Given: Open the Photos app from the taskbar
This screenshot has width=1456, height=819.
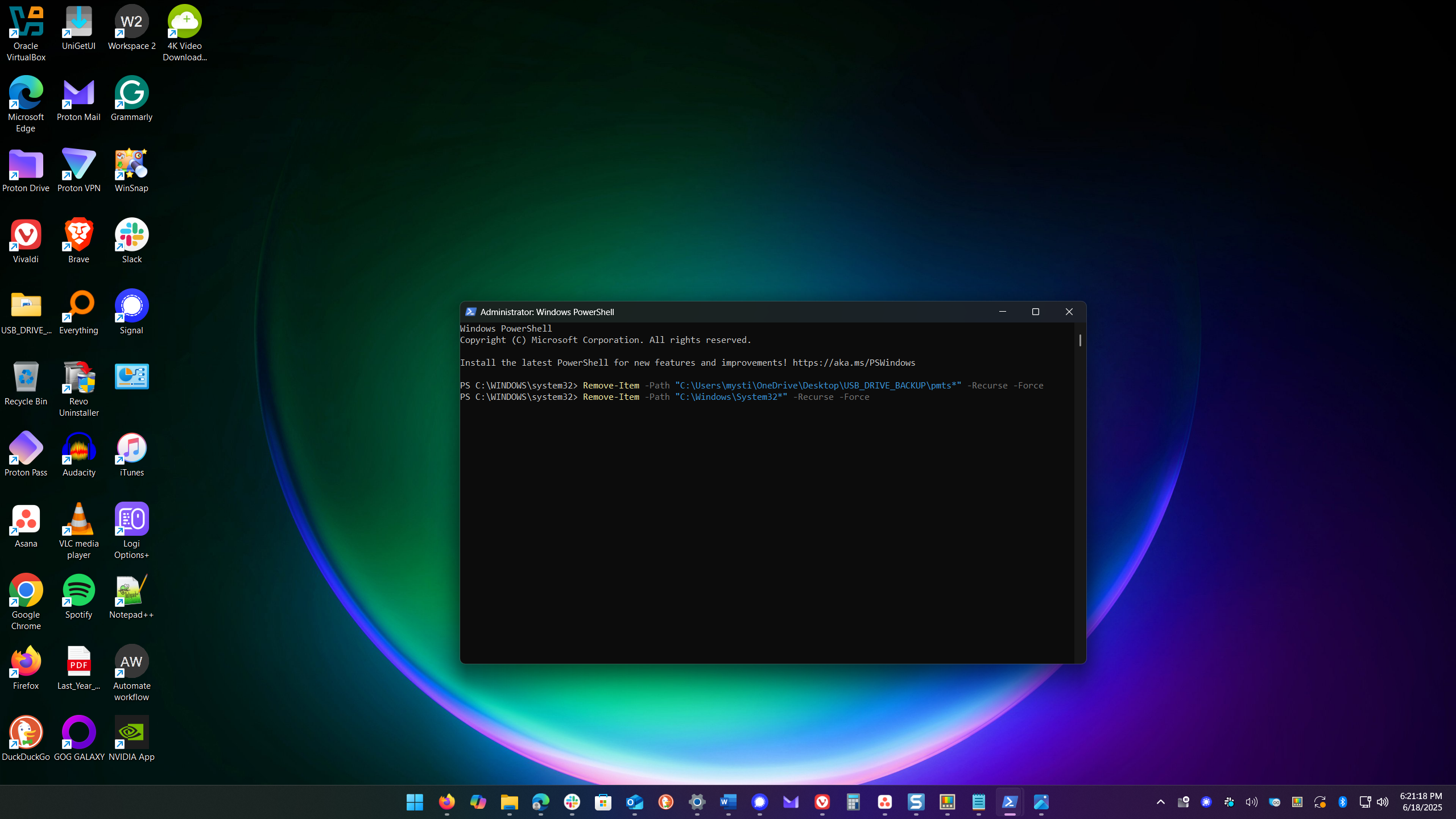Looking at the screenshot, I should [x=1041, y=802].
